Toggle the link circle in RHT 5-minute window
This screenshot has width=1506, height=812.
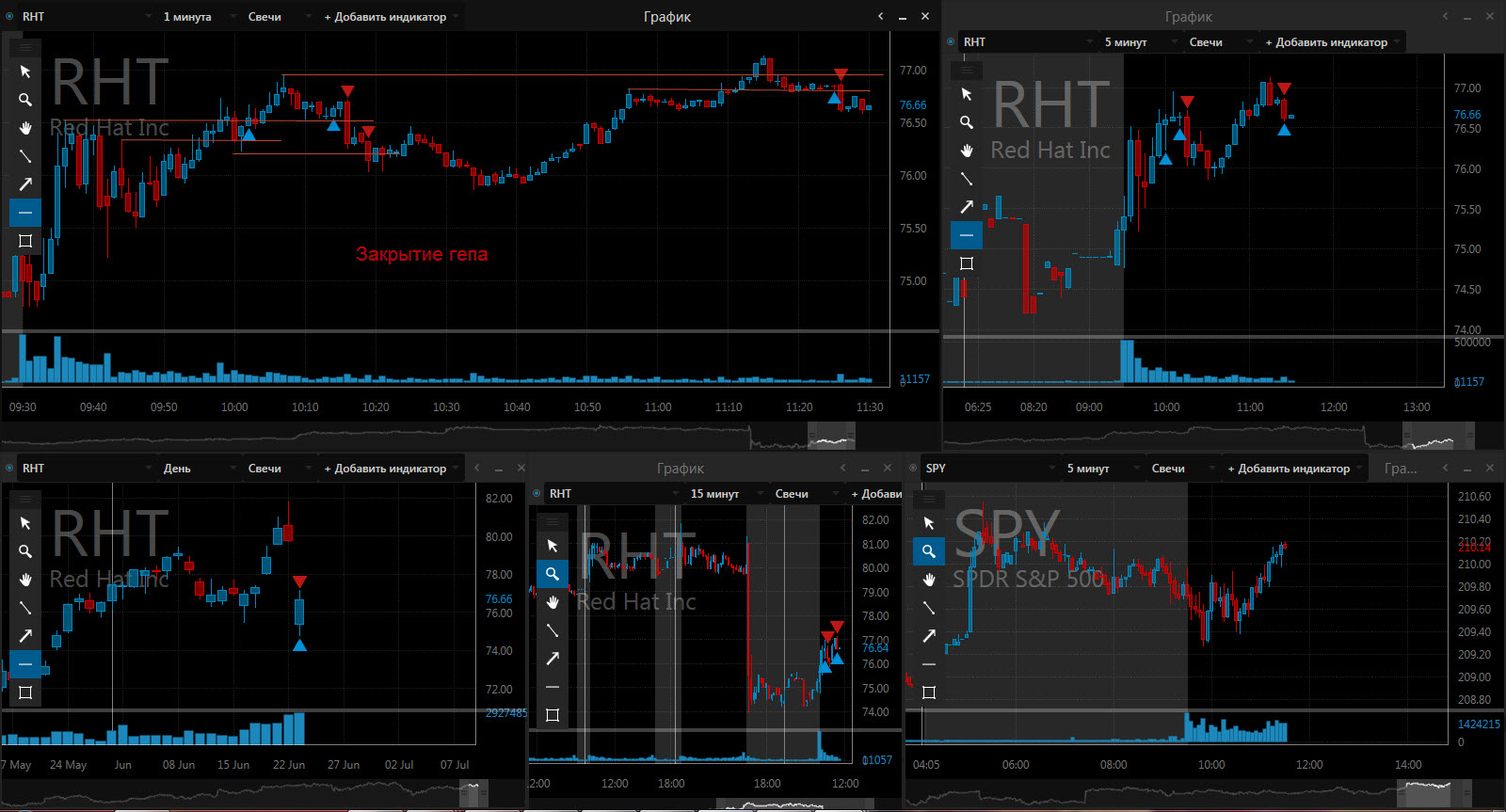951,41
